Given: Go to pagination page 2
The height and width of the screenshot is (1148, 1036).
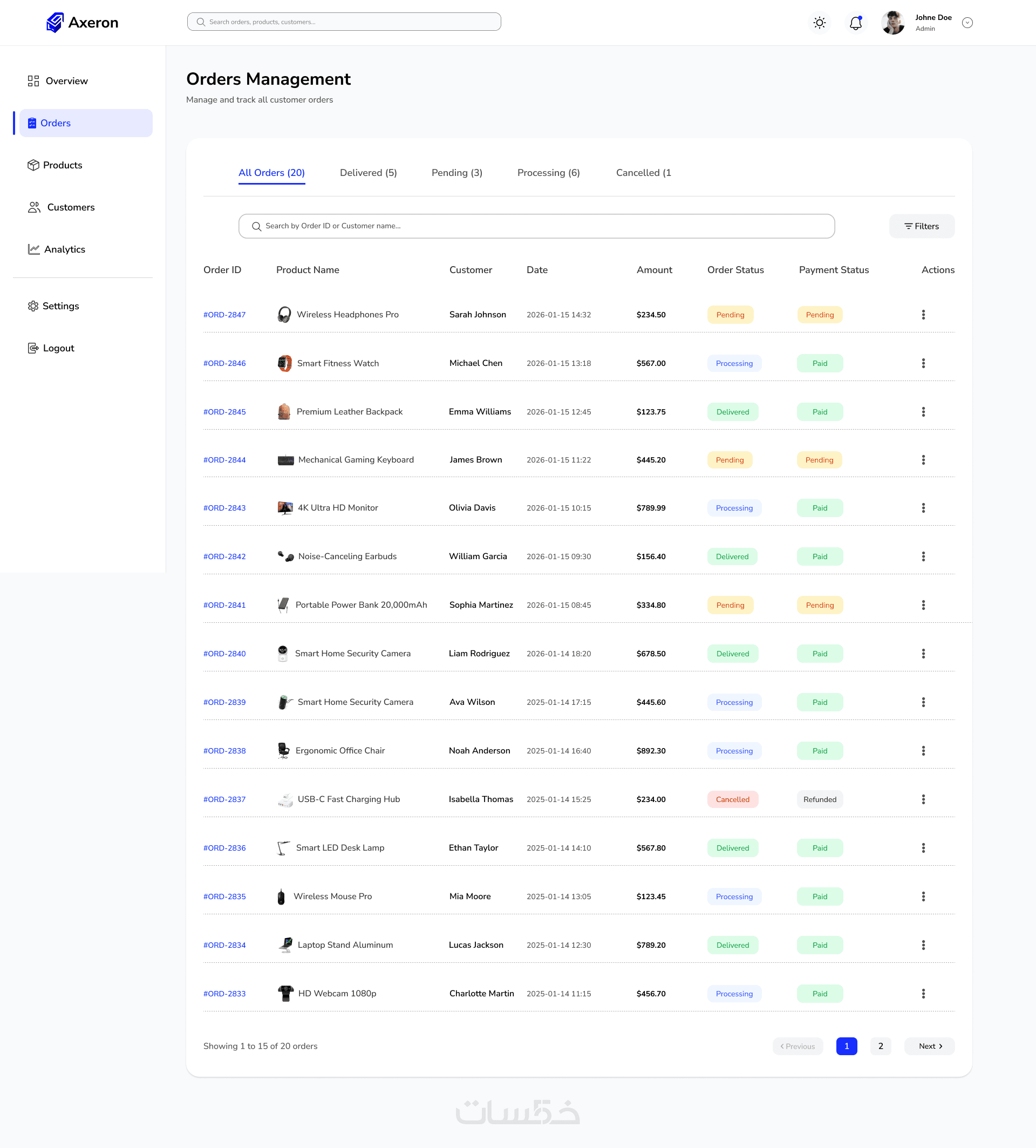Looking at the screenshot, I should click(x=880, y=1046).
